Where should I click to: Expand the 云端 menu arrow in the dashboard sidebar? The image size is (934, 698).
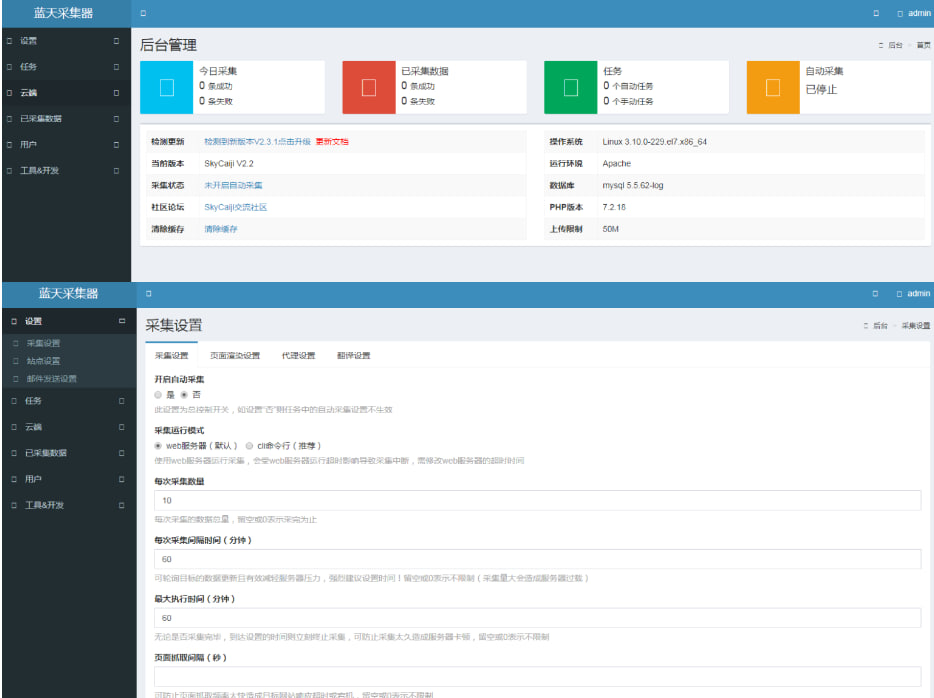(x=116, y=93)
